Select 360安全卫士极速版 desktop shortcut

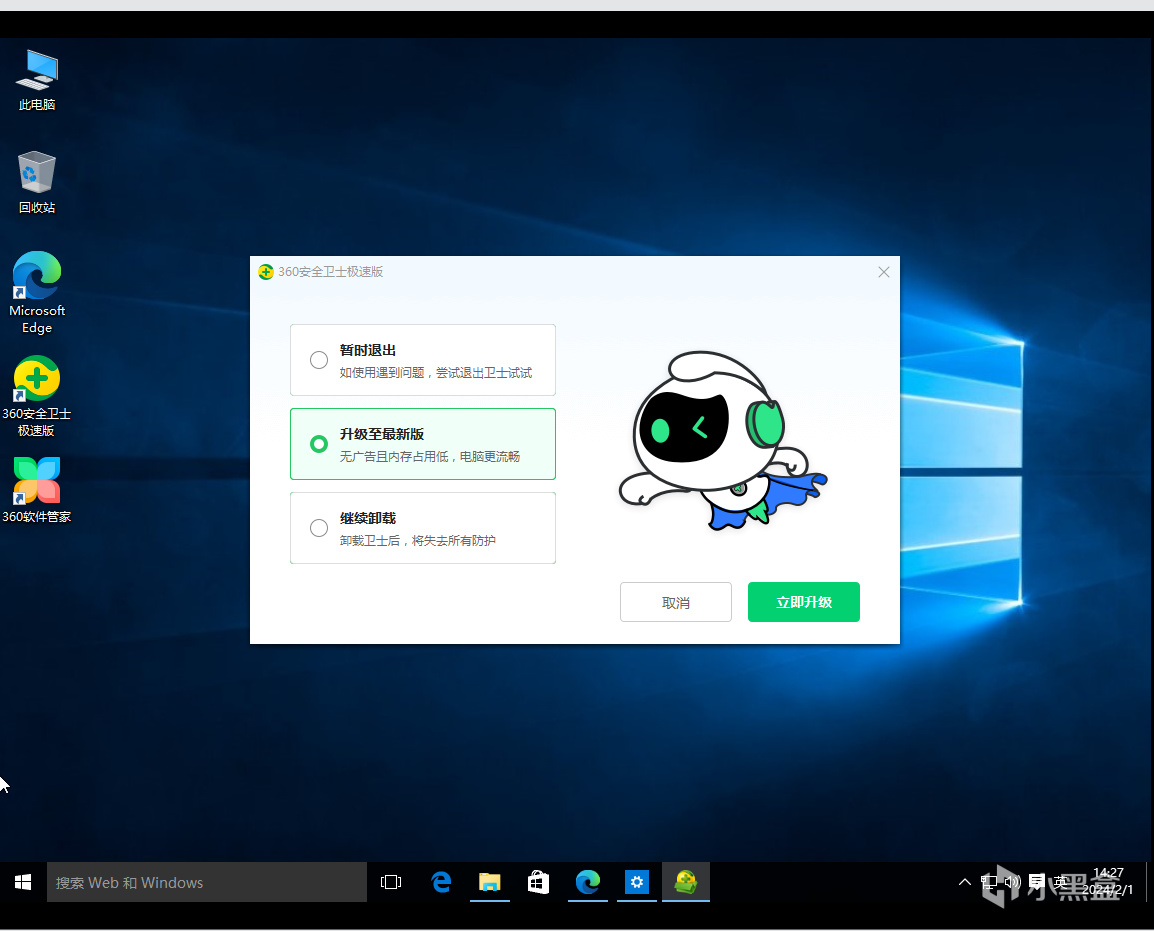(x=37, y=396)
